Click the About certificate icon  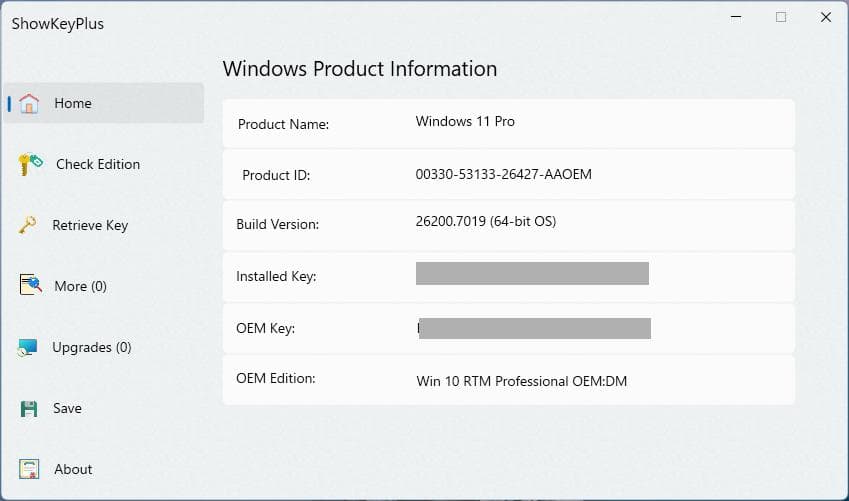[29, 469]
